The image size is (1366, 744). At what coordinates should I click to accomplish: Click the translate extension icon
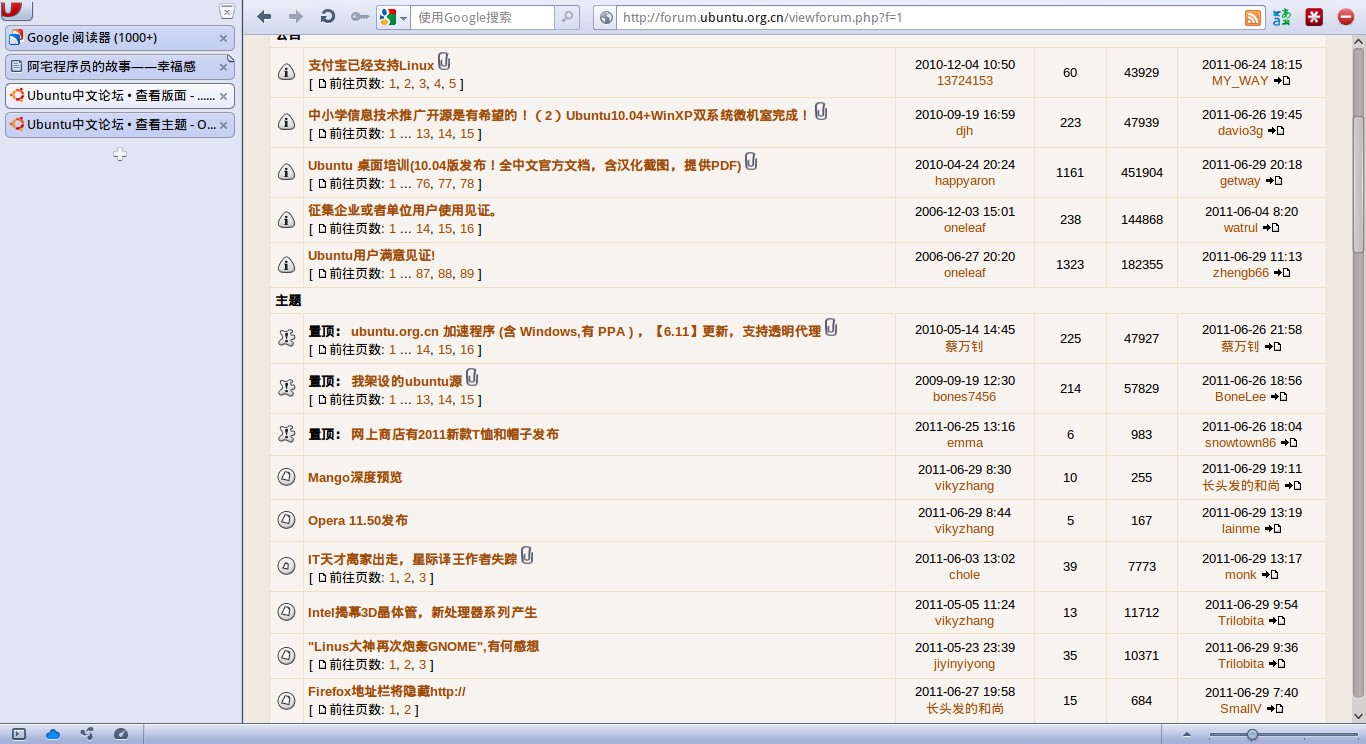click(x=1282, y=17)
